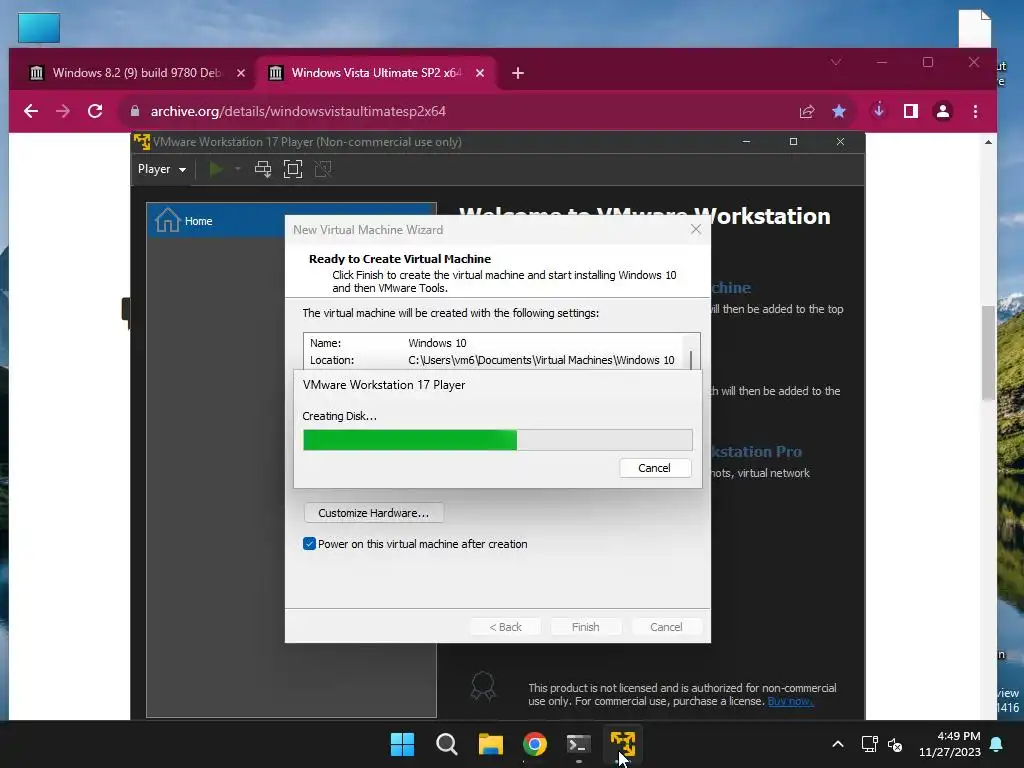Click the Creating Disk progress bar
1024x768 pixels.
tap(497, 440)
